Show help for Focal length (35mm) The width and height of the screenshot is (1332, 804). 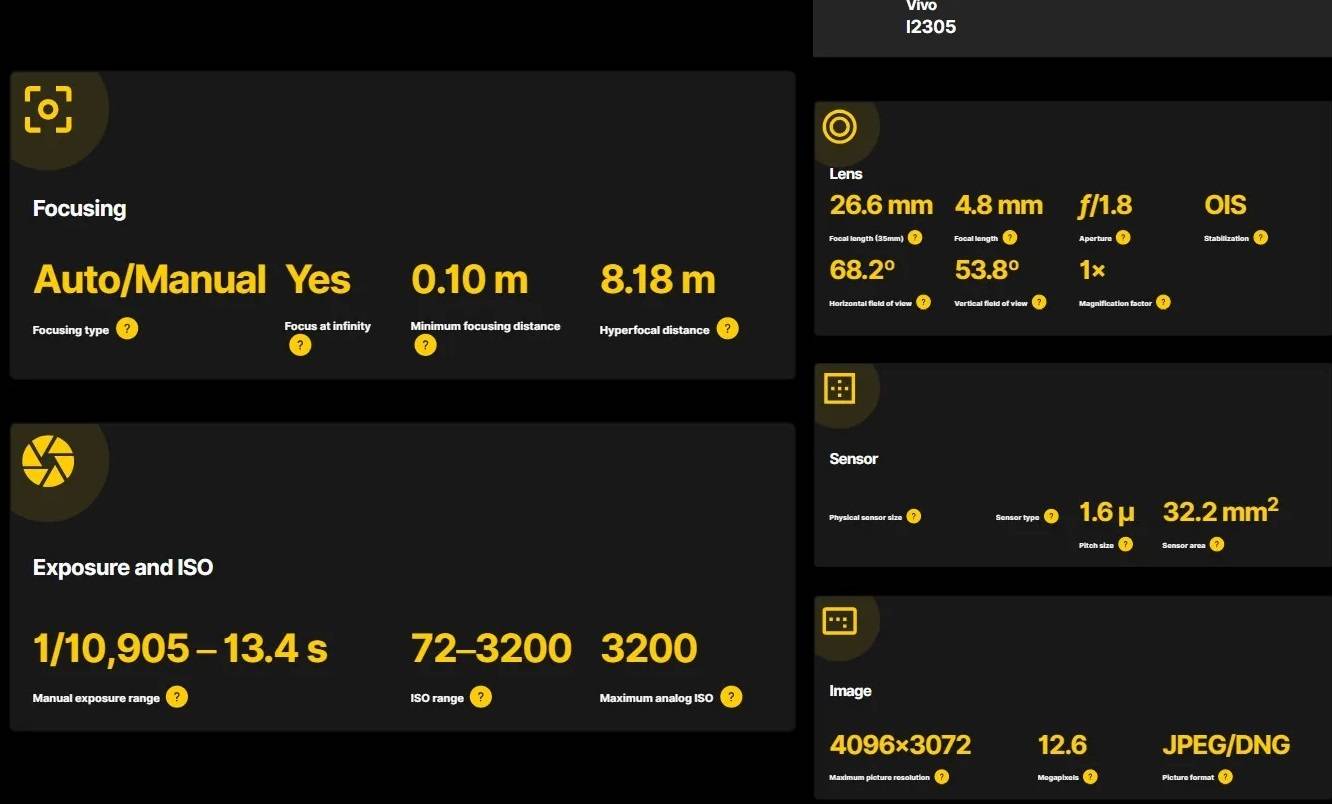tap(915, 238)
